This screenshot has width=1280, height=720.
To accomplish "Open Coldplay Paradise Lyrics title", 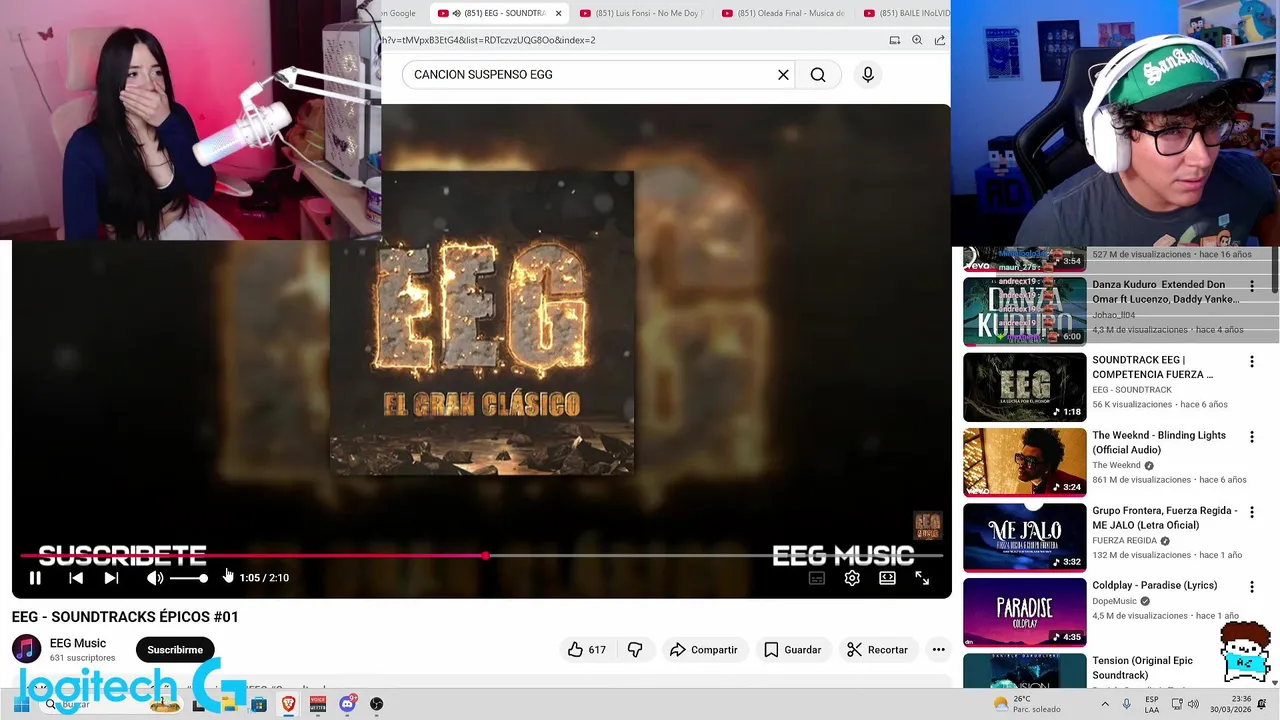I will point(1154,585).
